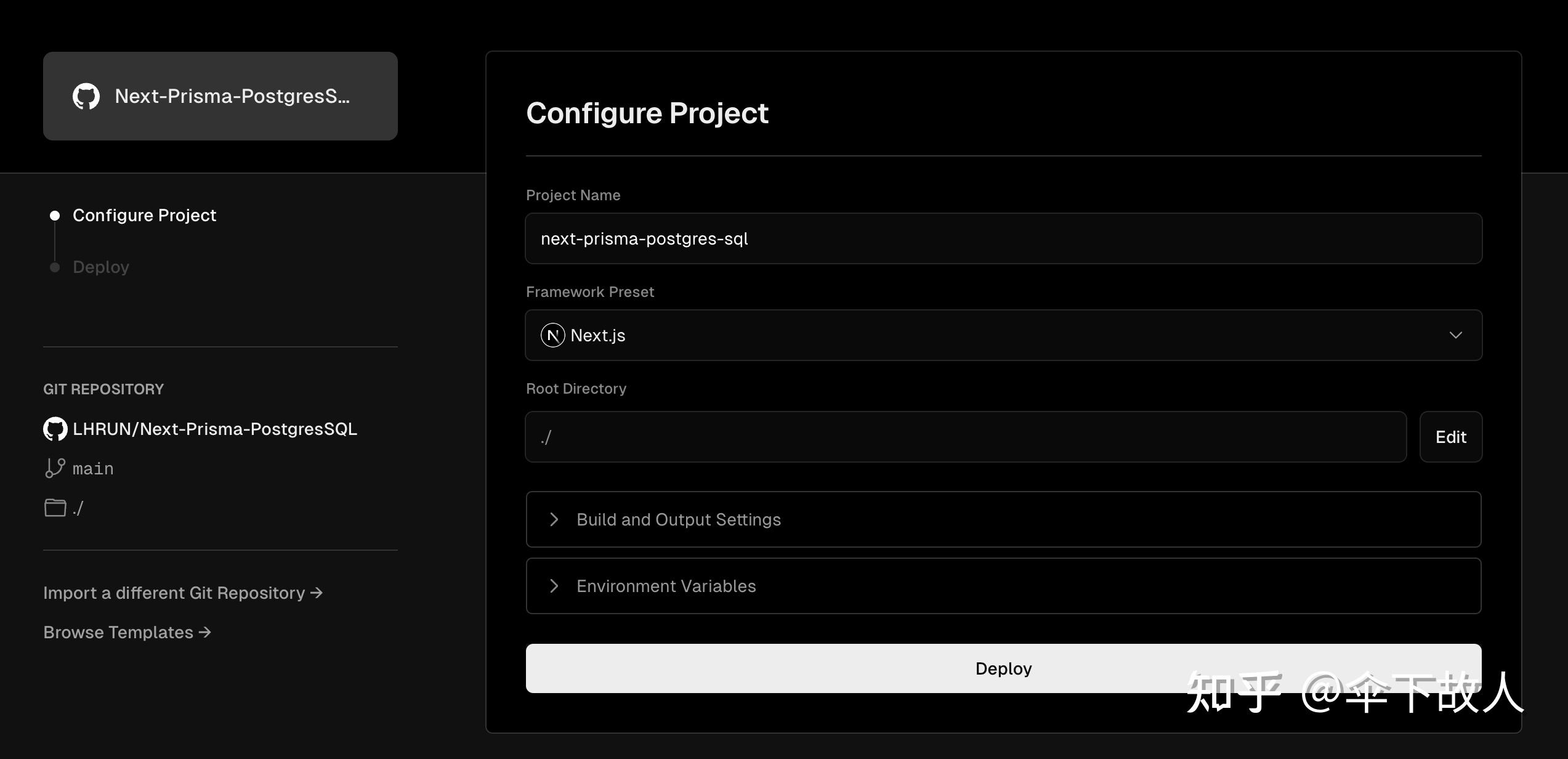1568x759 pixels.
Task: Click the Deploy step indicator dot
Action: coord(55,267)
